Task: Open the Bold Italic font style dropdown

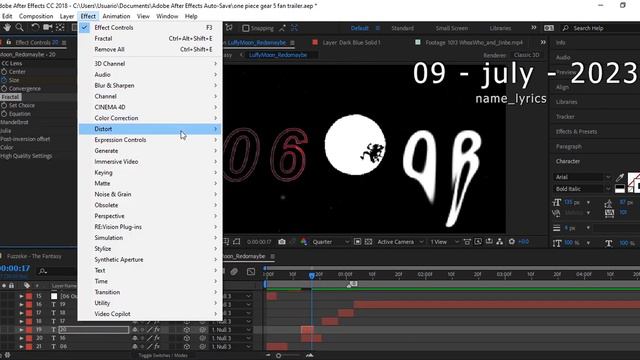Action: (582, 189)
